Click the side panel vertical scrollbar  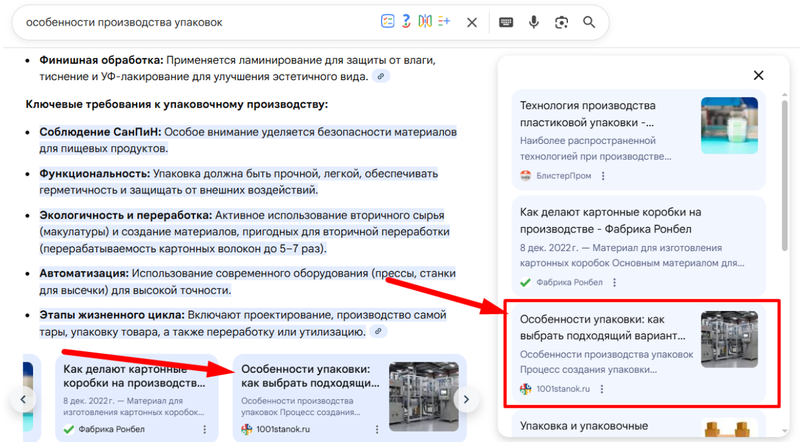pos(784,175)
